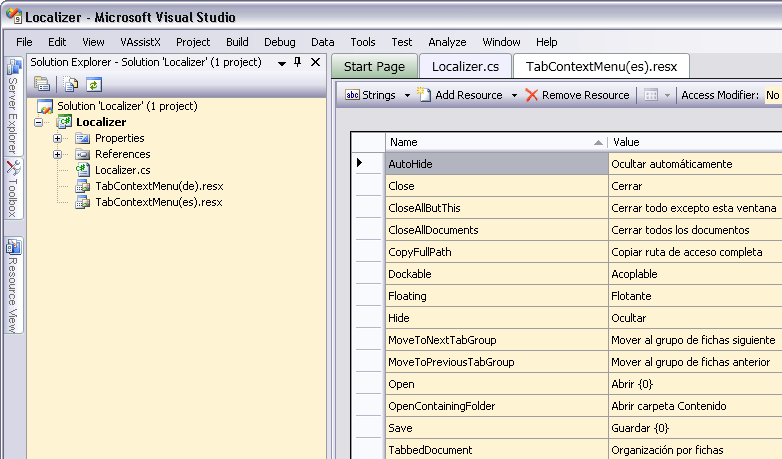Open the Strings resource type dropdown
This screenshot has height=459, width=782.
[407, 95]
